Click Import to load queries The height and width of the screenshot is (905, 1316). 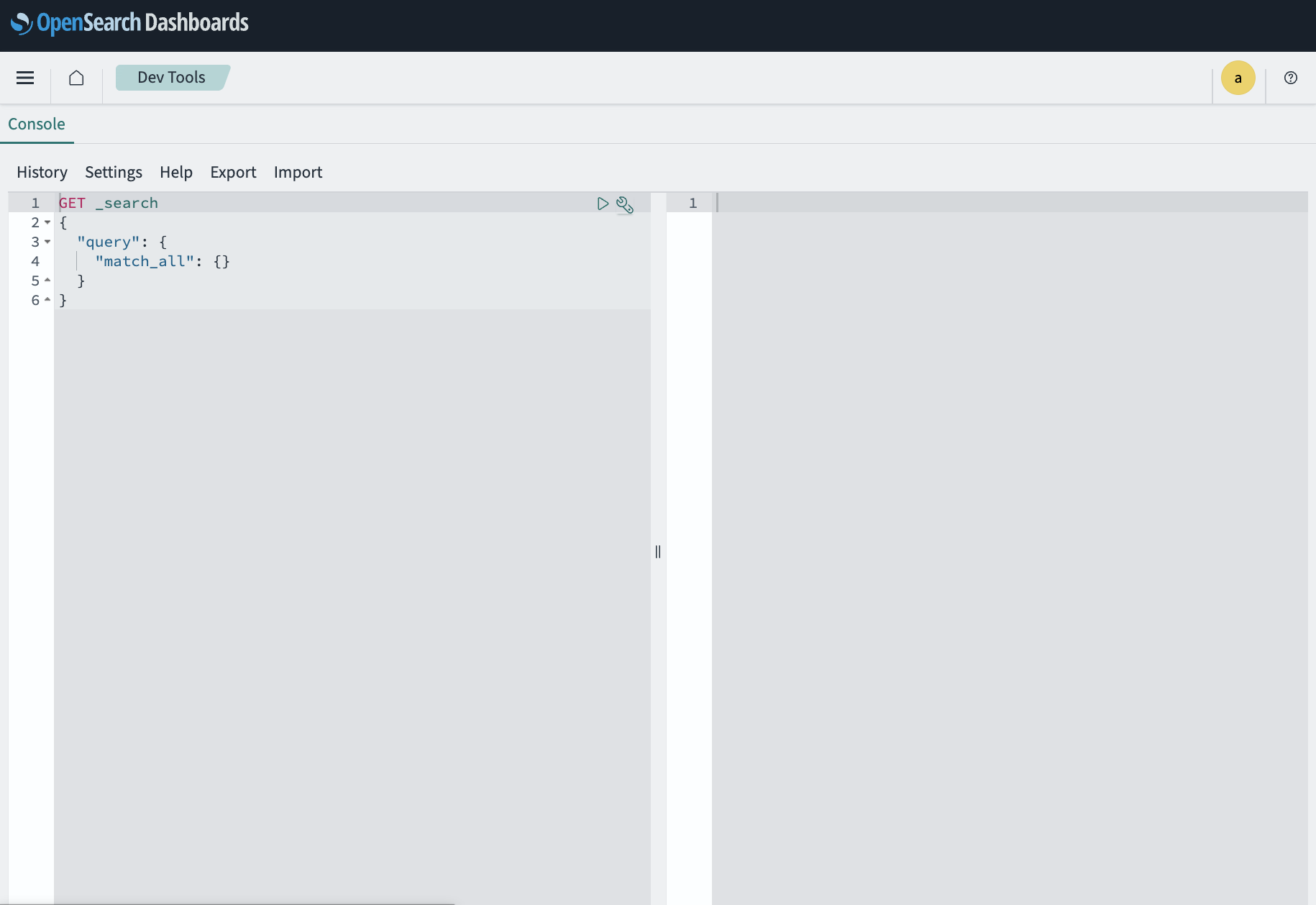(298, 172)
